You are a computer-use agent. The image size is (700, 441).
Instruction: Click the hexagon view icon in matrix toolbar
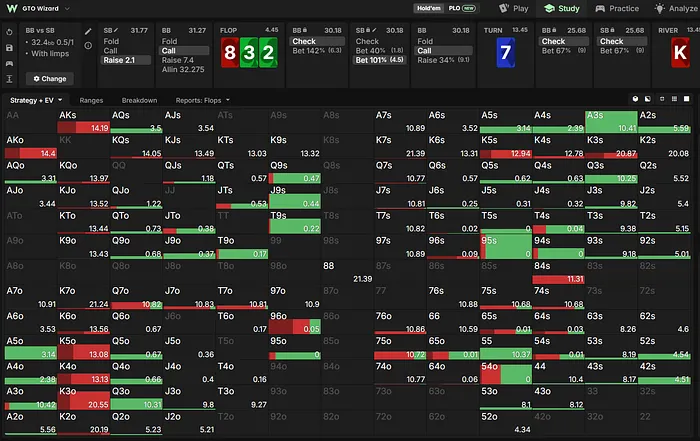click(635, 99)
